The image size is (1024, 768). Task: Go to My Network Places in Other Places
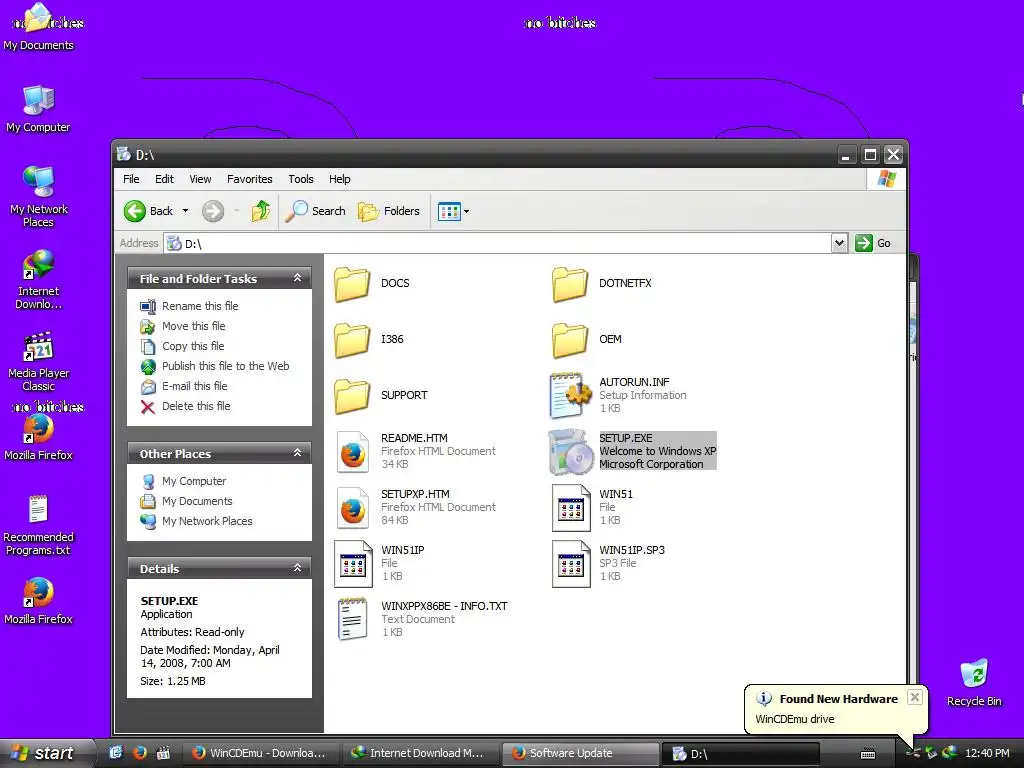coord(207,521)
